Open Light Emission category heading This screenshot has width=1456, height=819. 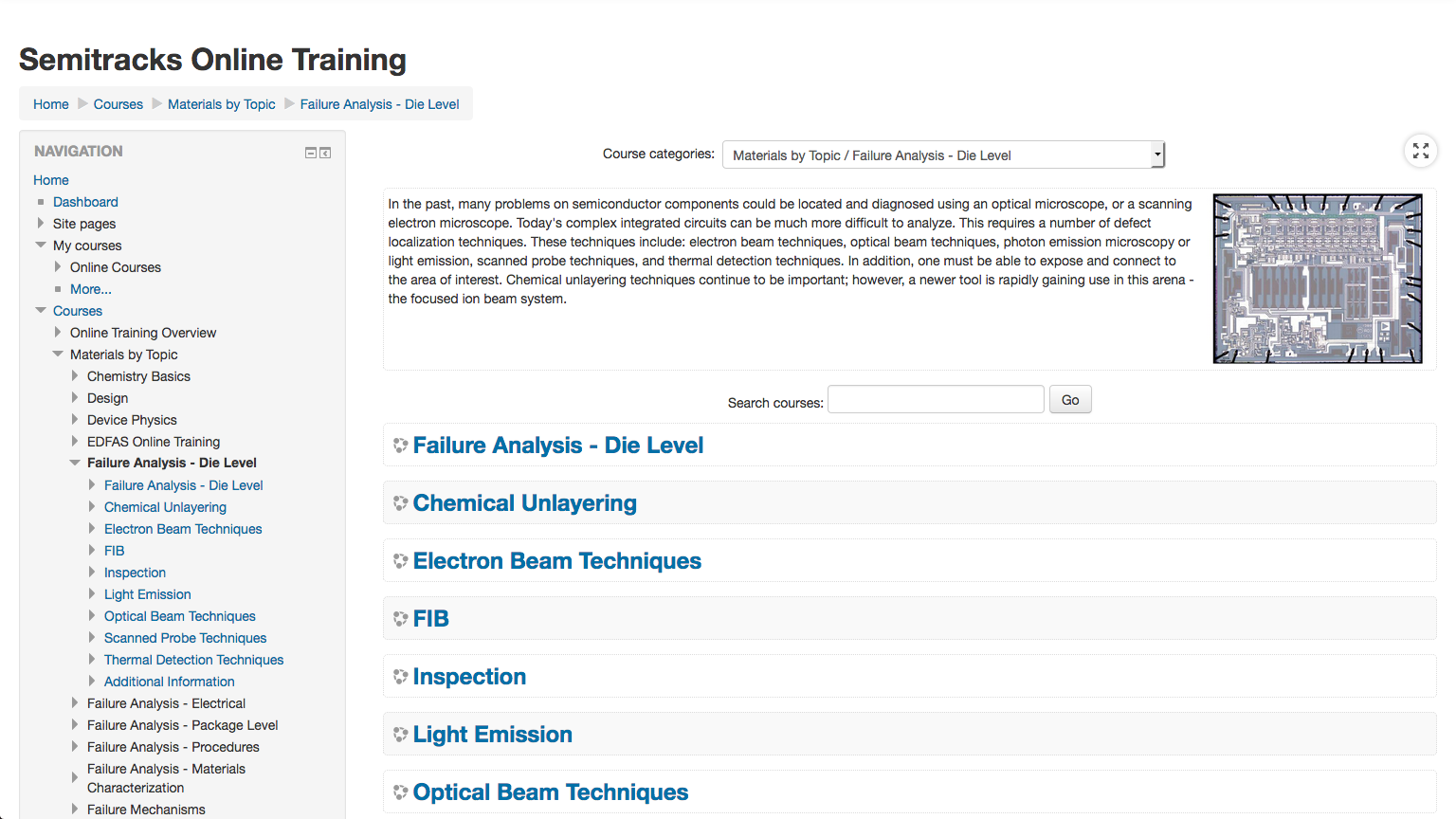coord(493,735)
